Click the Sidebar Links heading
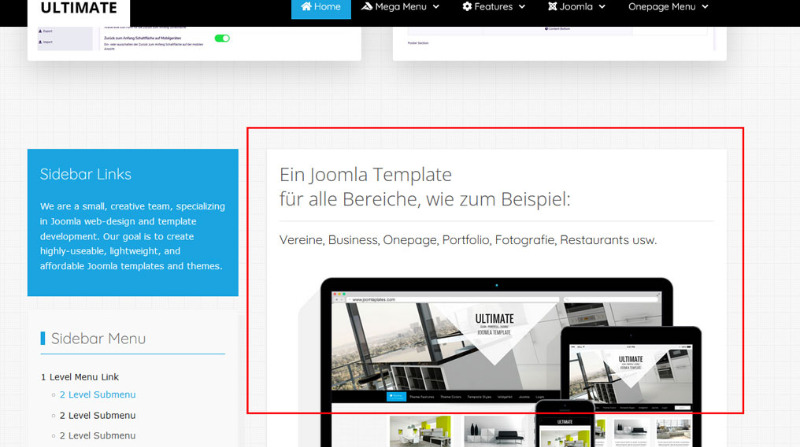 click(86, 174)
